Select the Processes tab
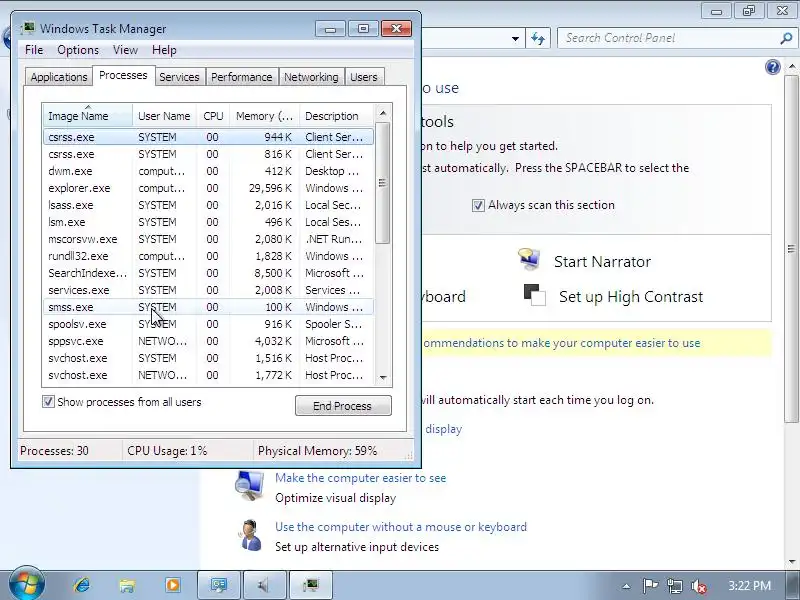The image size is (800, 600). pos(123,76)
